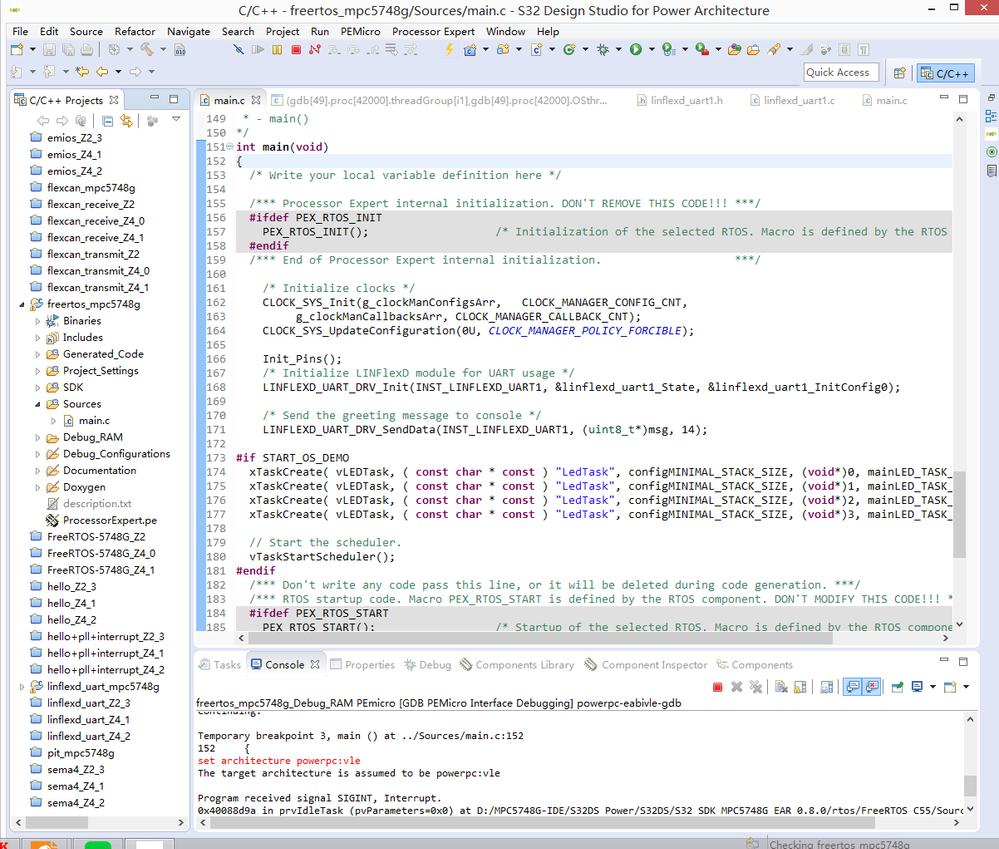Collapse the freertos_mpc5748g project node
Image resolution: width=999 pixels, height=849 pixels.
click(x=22, y=304)
